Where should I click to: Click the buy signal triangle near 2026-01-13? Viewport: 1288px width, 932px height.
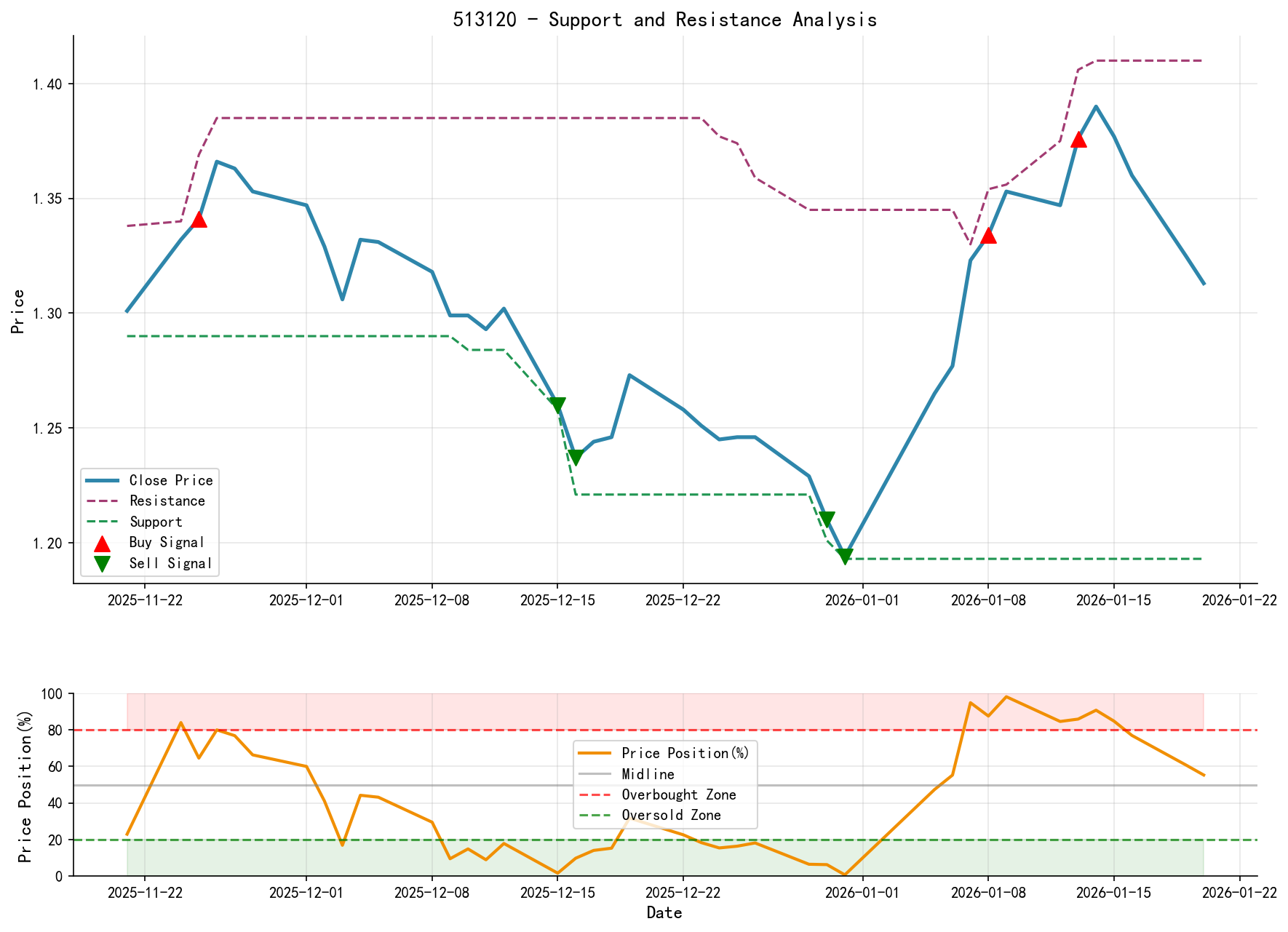click(1080, 140)
